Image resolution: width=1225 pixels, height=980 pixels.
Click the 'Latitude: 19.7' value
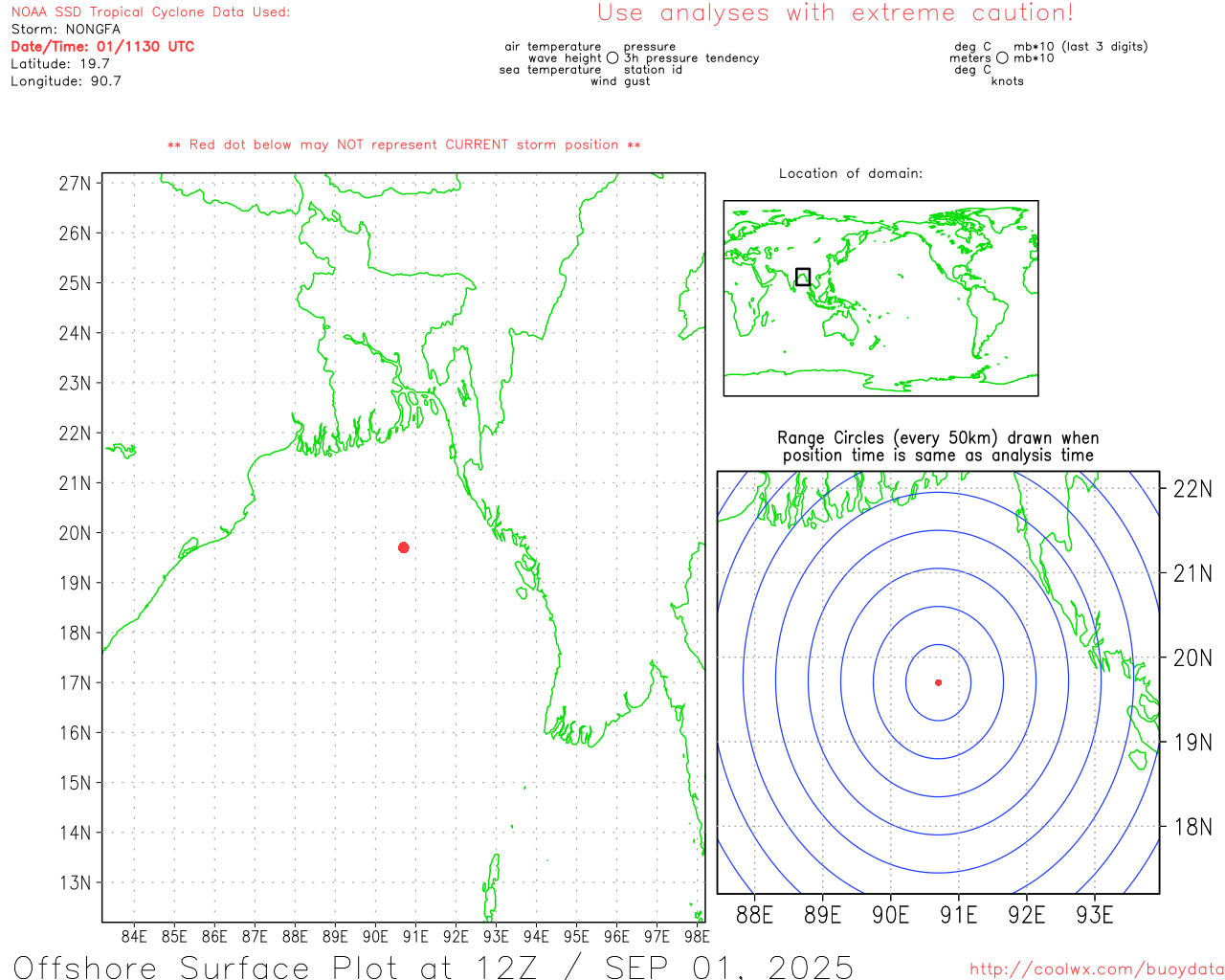pyautogui.click(x=60, y=64)
